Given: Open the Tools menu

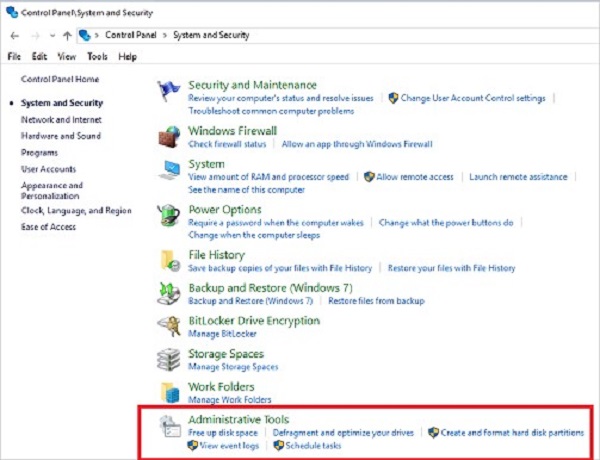Looking at the screenshot, I should (97, 57).
